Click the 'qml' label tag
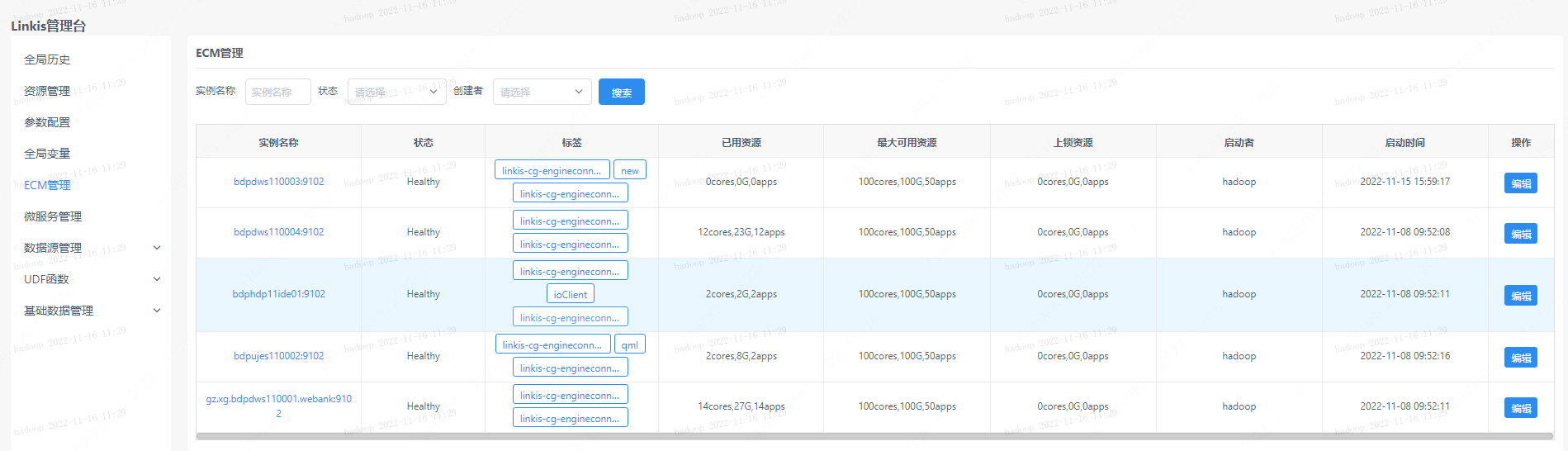Viewport: 1568px width, 451px height. (630, 344)
